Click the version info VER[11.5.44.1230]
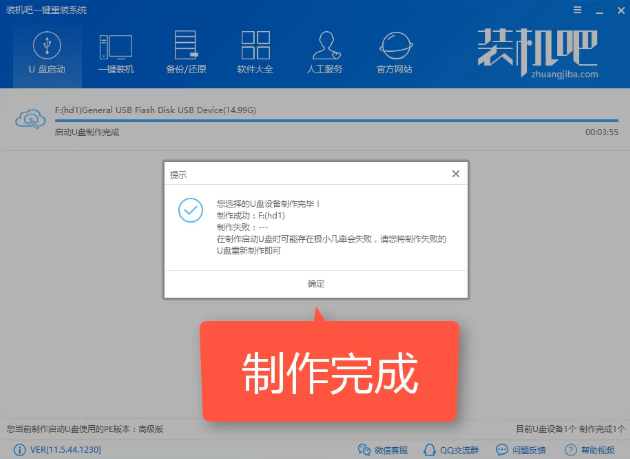Screen dimensions: 630x459 click(x=54, y=450)
